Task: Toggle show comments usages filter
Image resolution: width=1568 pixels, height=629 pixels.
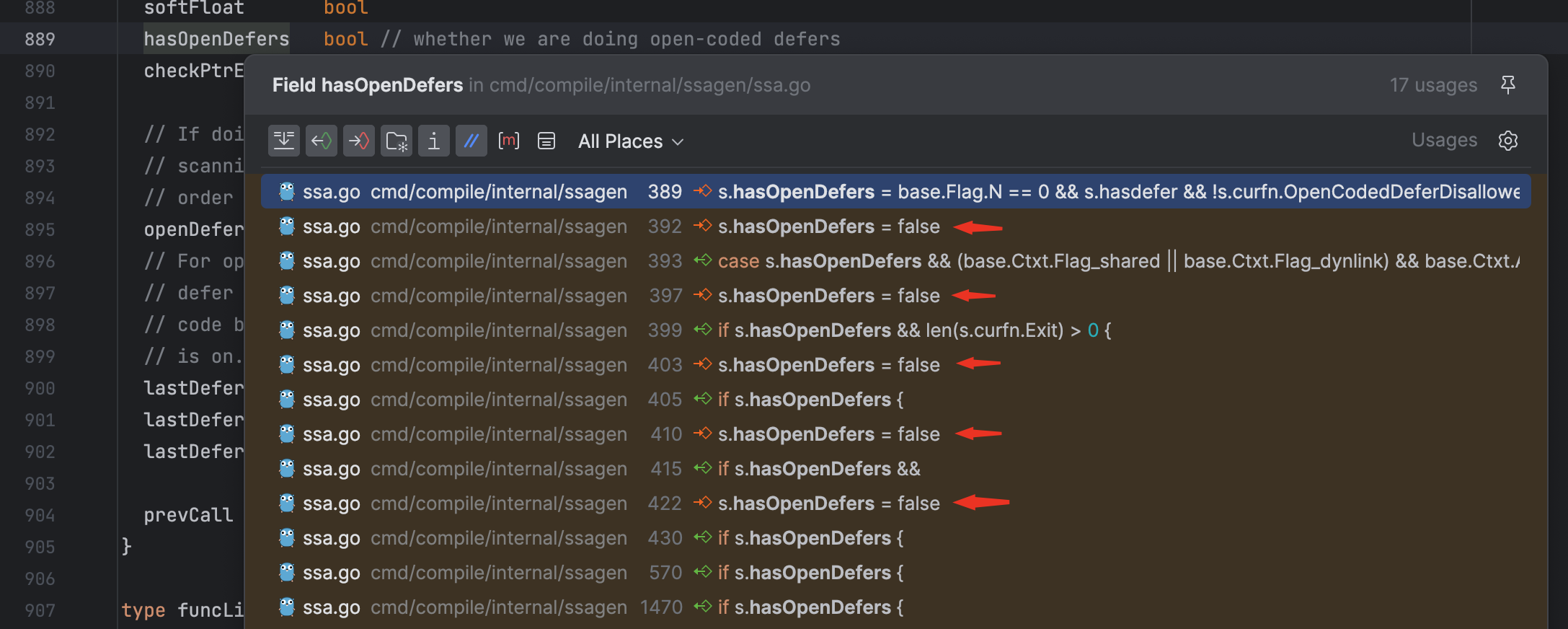Action: pos(471,141)
